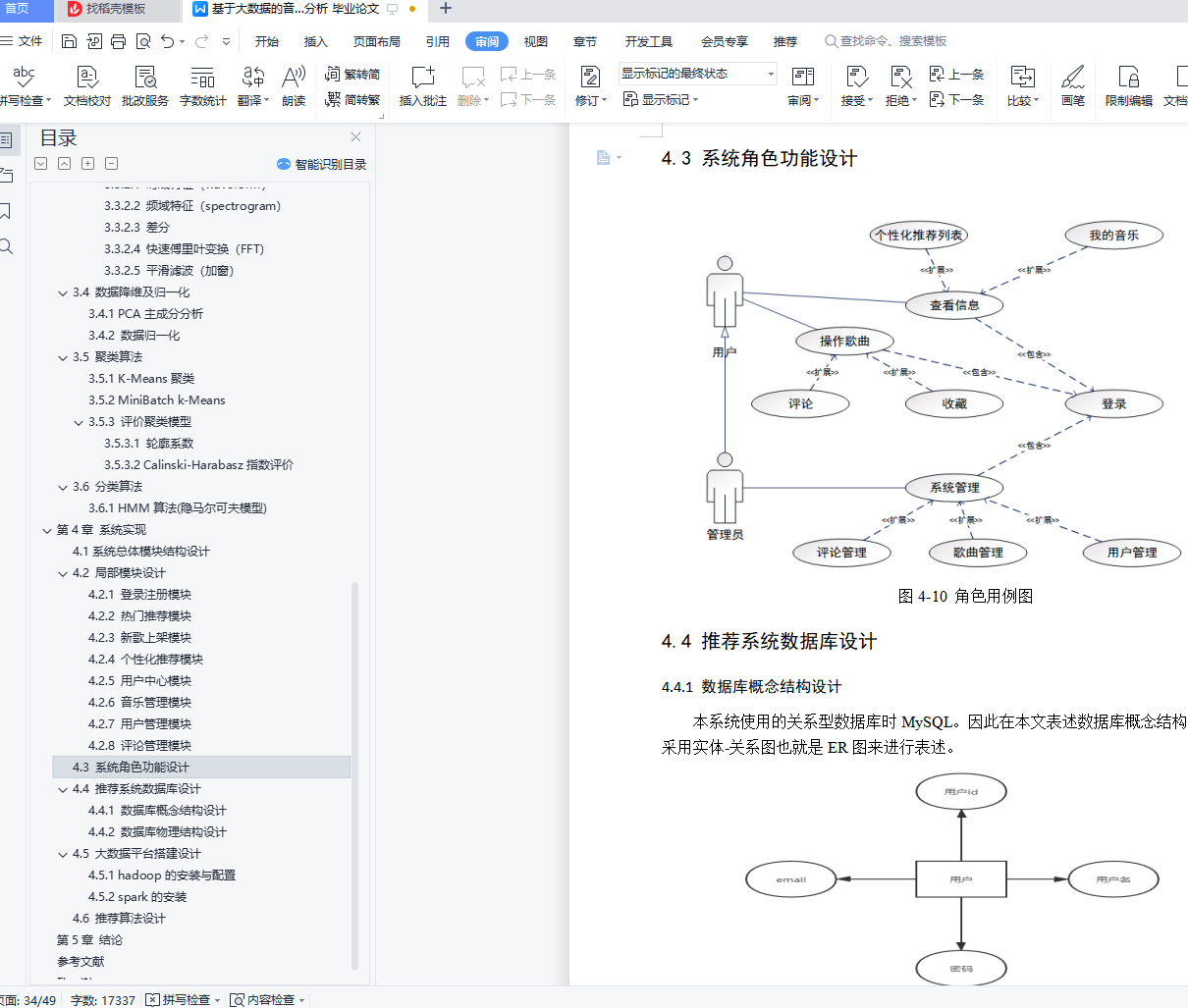The image size is (1188, 1008).
Task: Open 字数统计 word count tool
Action: (x=202, y=86)
